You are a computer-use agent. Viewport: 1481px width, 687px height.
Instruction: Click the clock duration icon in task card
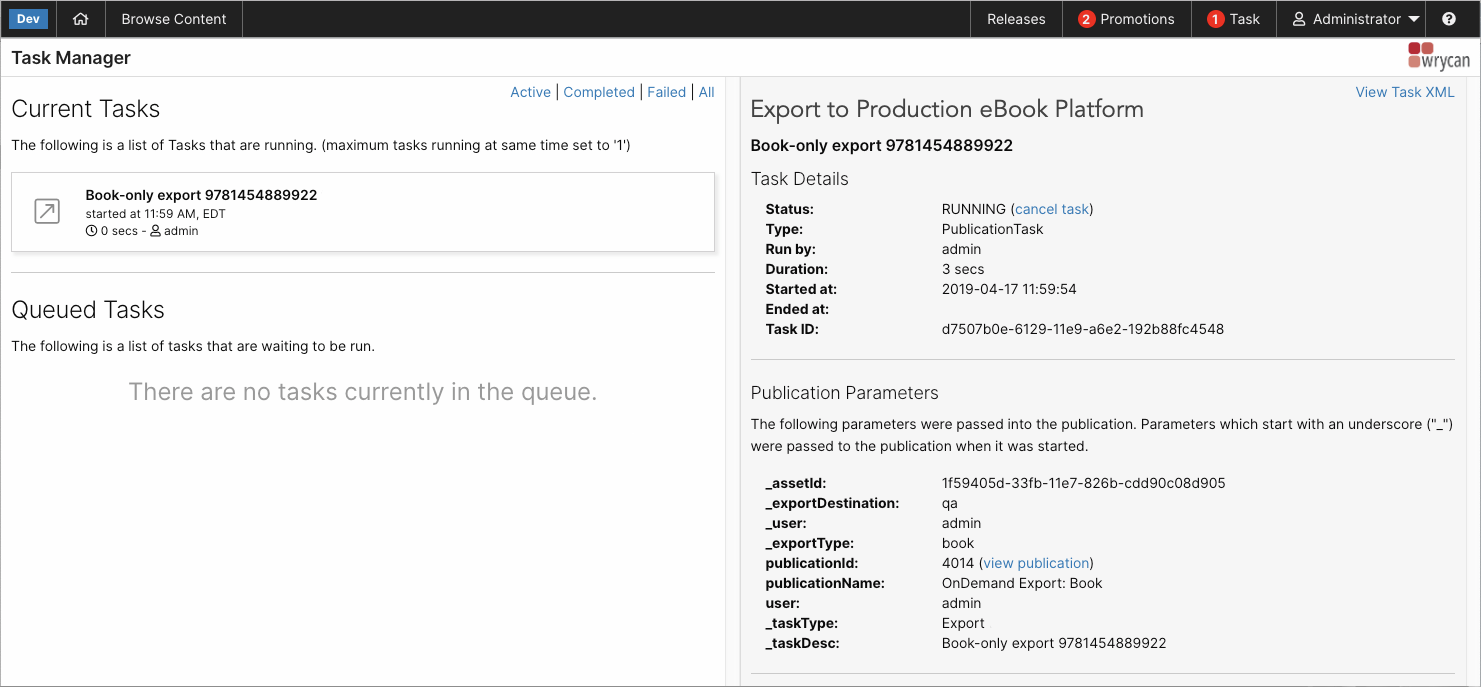91,231
